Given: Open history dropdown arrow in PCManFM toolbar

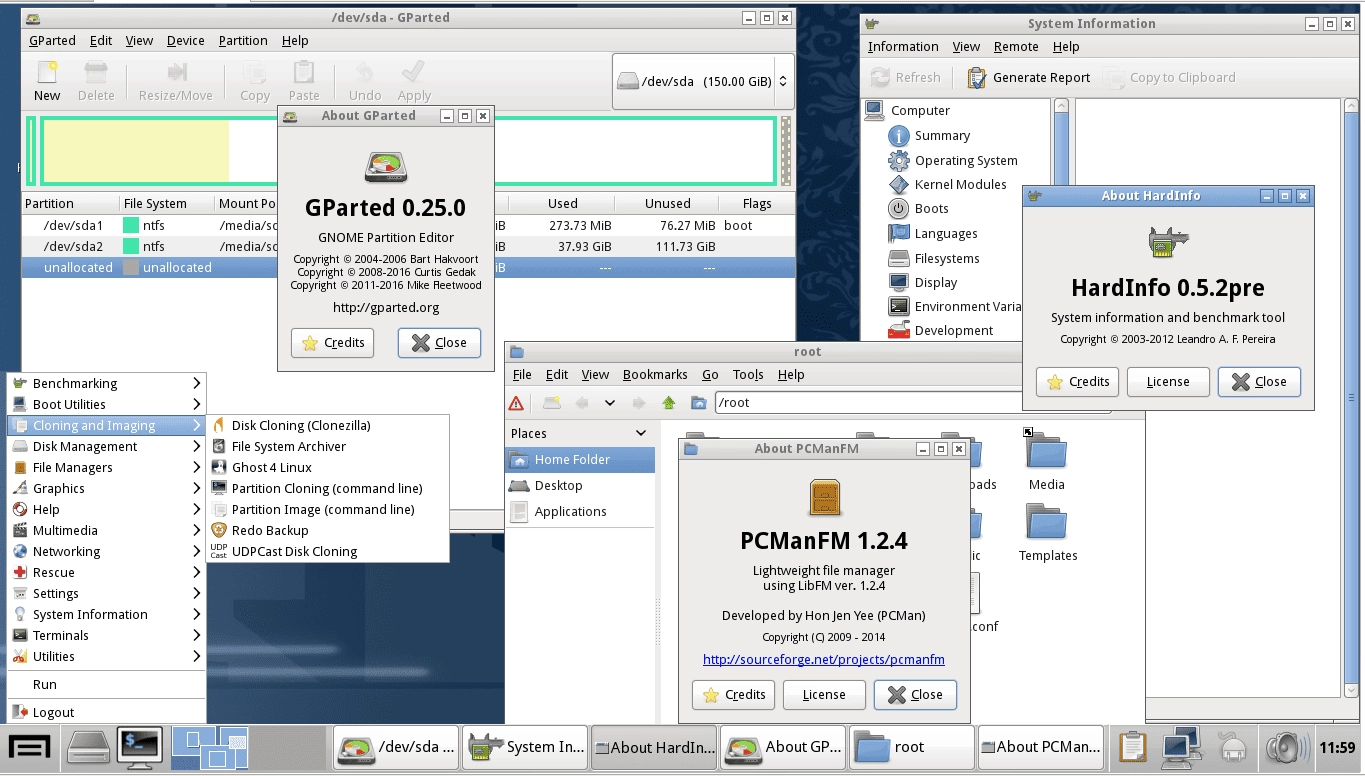Looking at the screenshot, I should coord(609,403).
